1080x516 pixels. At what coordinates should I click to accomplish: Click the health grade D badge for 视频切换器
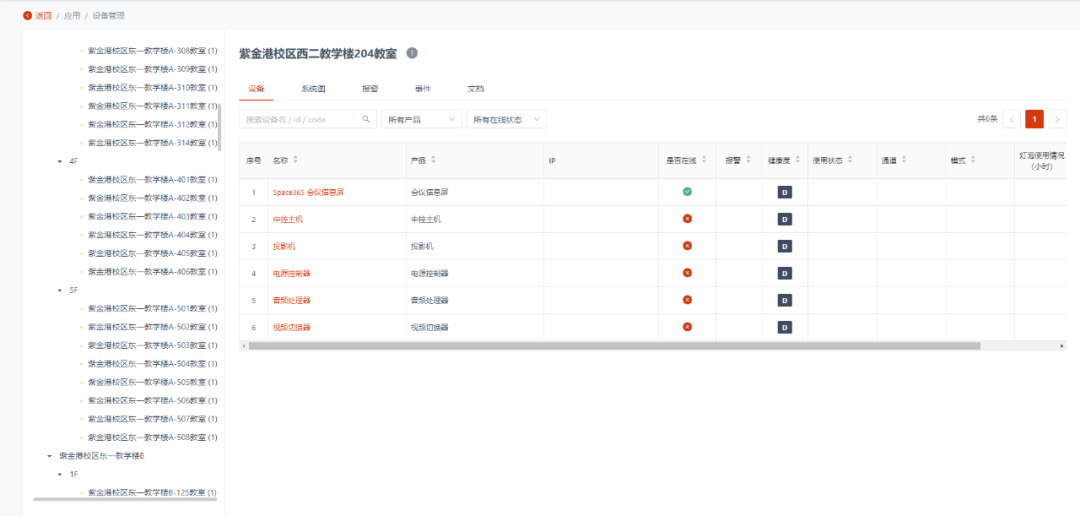pyautogui.click(x=785, y=327)
